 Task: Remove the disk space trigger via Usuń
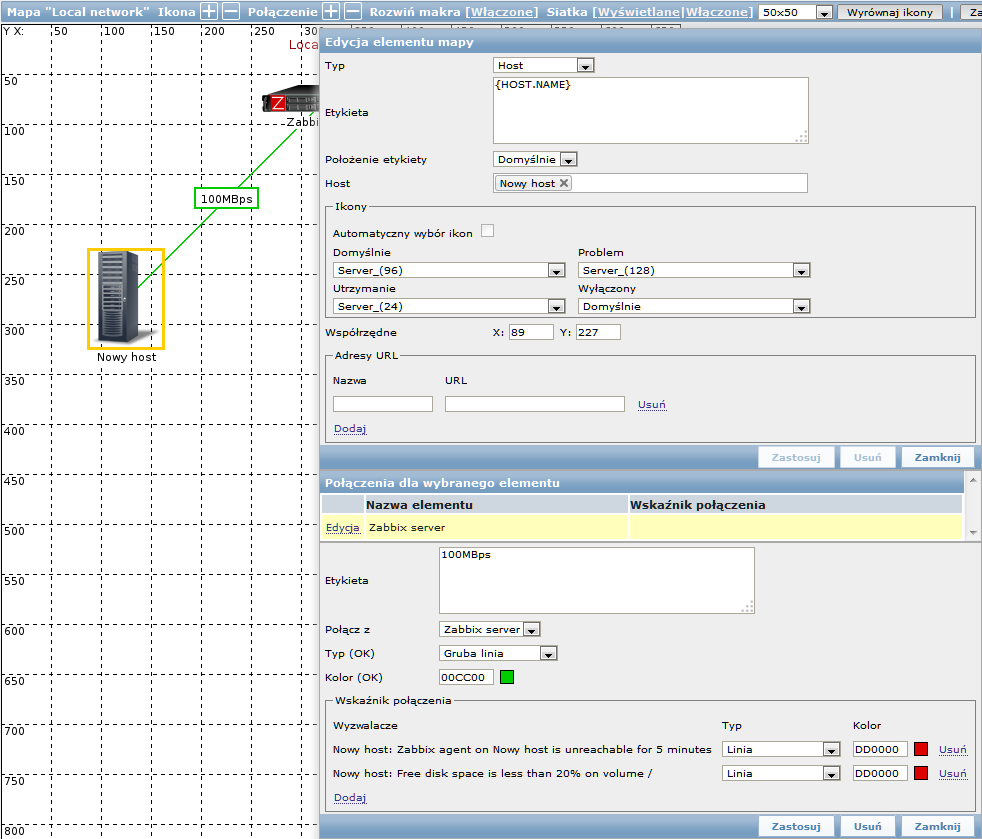coord(953,773)
